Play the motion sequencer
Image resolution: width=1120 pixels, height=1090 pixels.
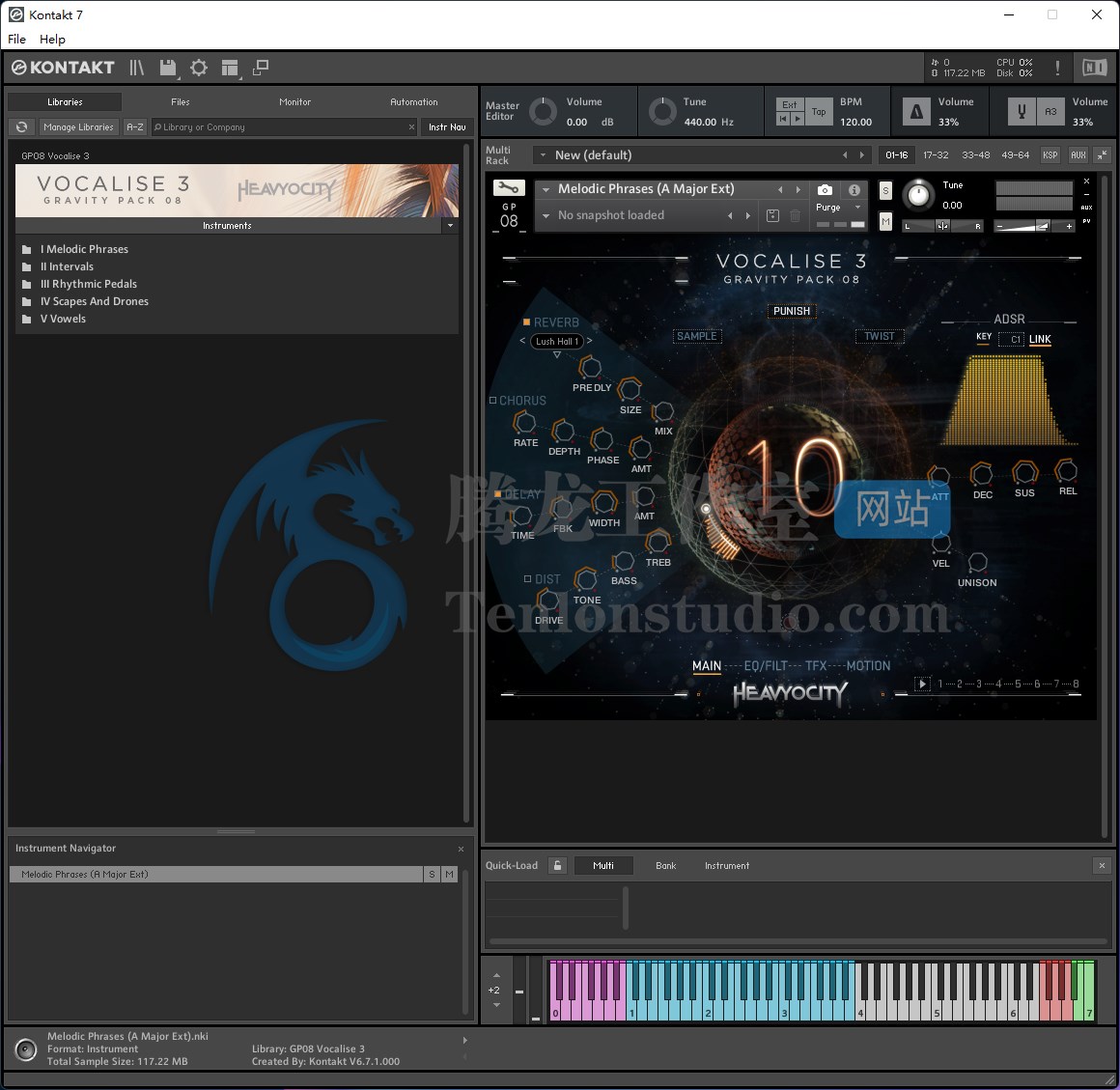tap(922, 684)
